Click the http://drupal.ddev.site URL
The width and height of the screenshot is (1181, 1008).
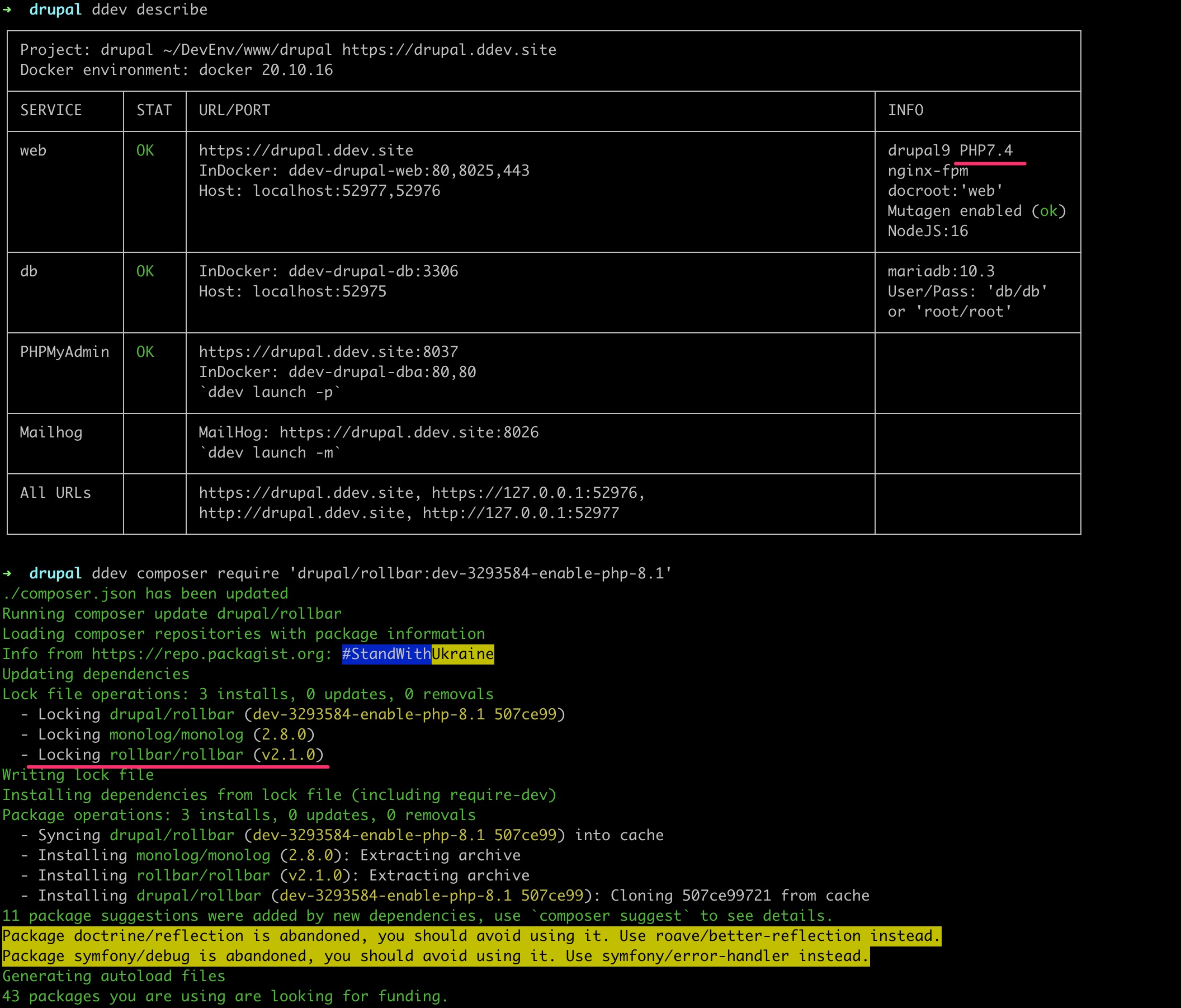click(x=302, y=512)
